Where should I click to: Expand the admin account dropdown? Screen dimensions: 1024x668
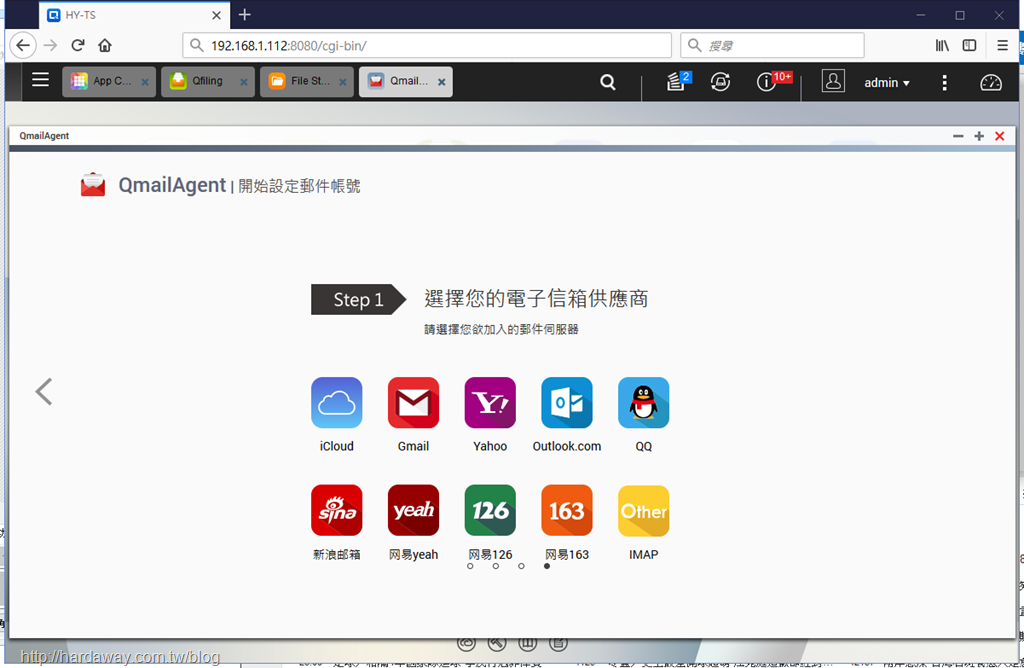[x=887, y=83]
